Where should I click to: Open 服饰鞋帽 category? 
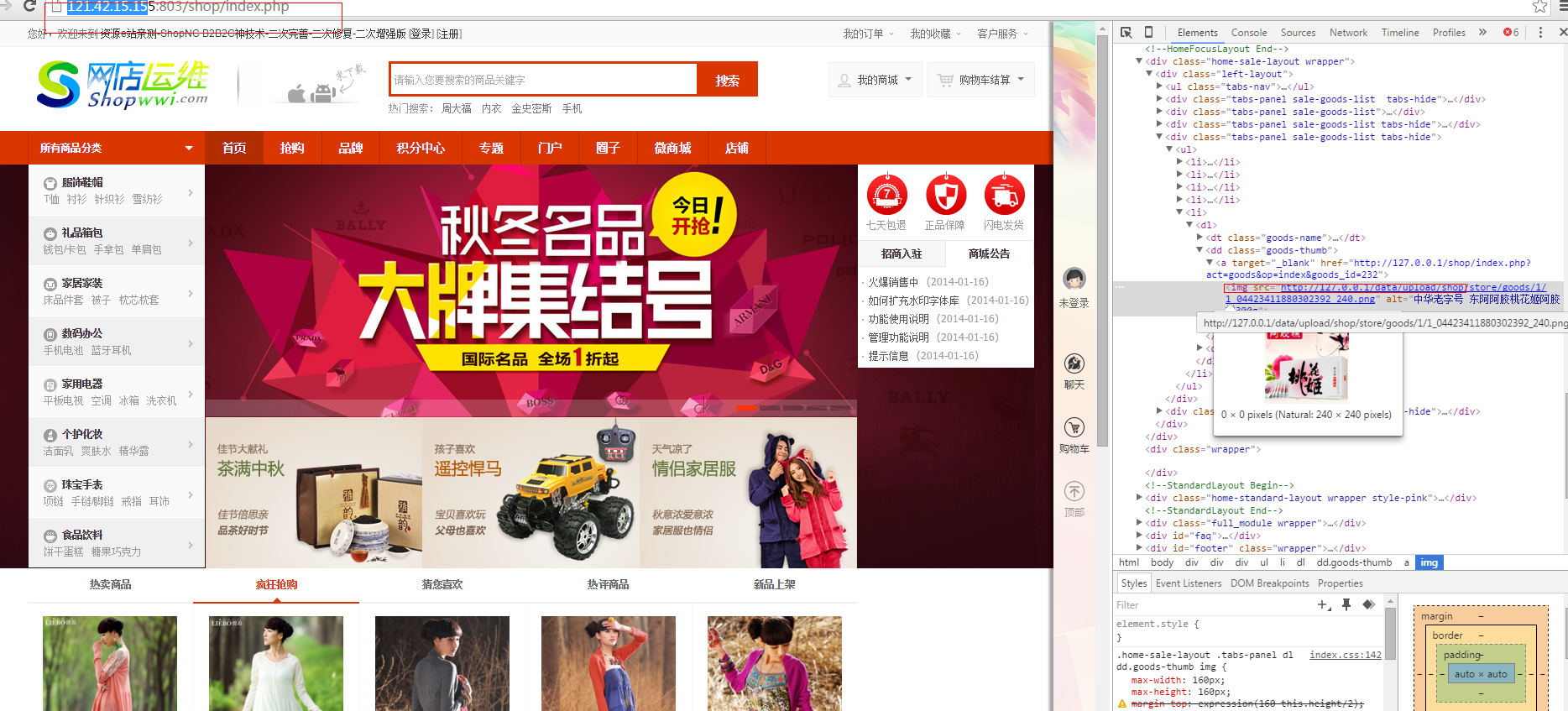[x=82, y=182]
